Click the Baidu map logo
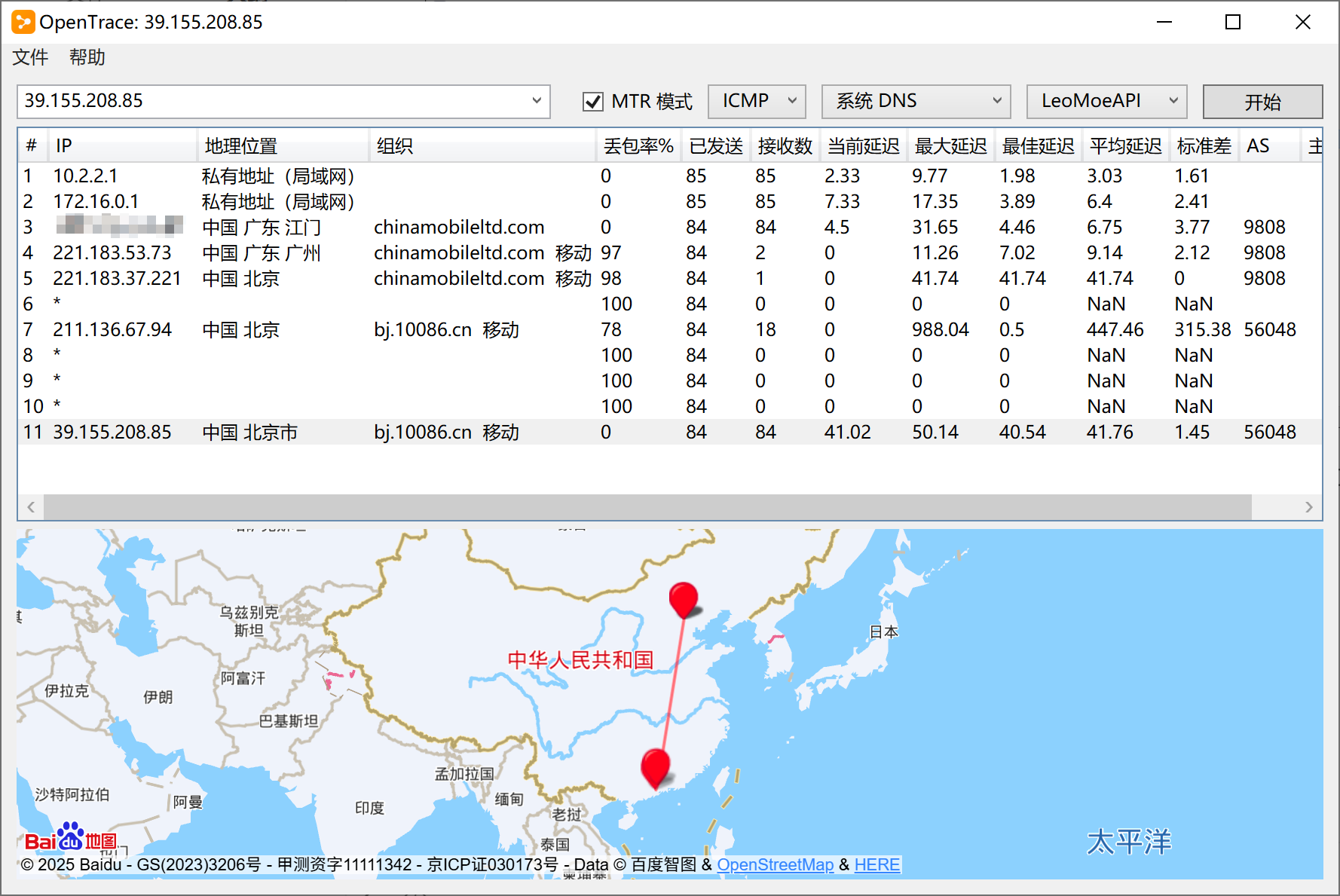1340x896 pixels. click(x=70, y=839)
